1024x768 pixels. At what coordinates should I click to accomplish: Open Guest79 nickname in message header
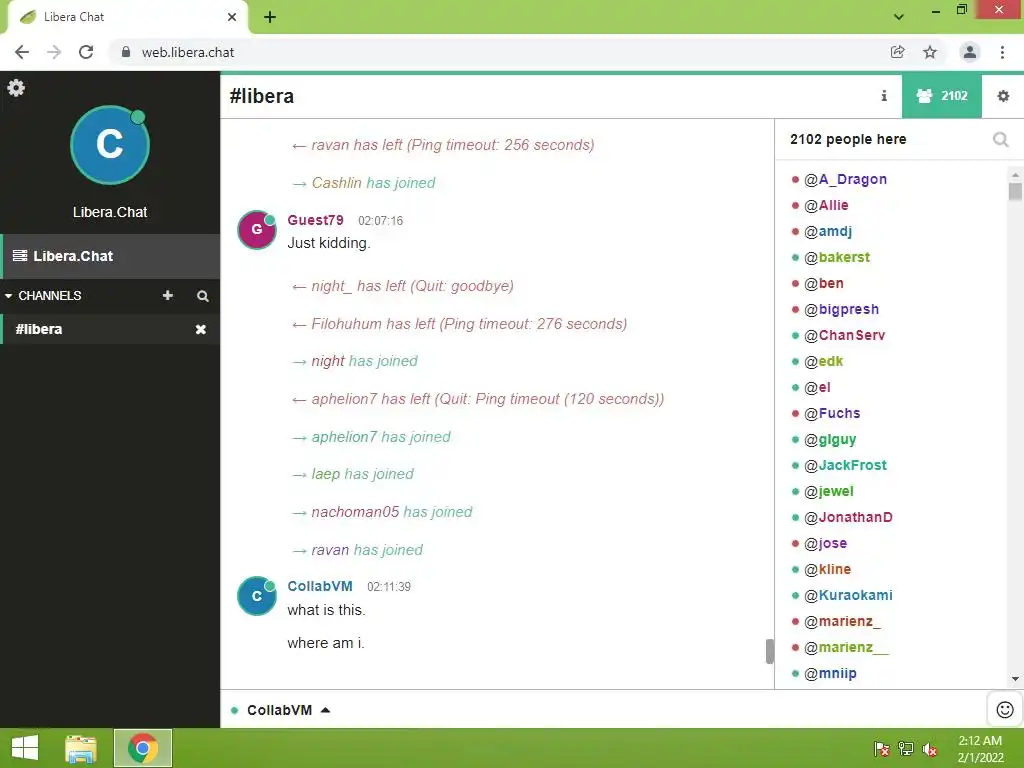pos(315,220)
